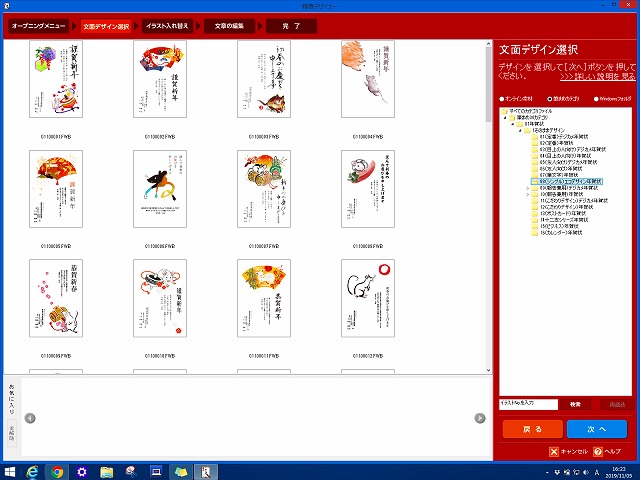Viewport: 640px width, 480px height.
Task: Click the favorites strip left arrow
Action: (30, 418)
